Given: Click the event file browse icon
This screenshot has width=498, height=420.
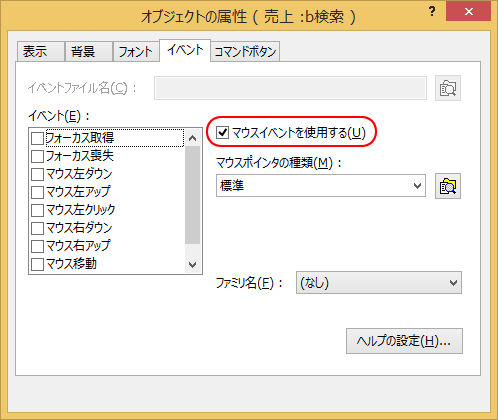Looking at the screenshot, I should 448,88.
